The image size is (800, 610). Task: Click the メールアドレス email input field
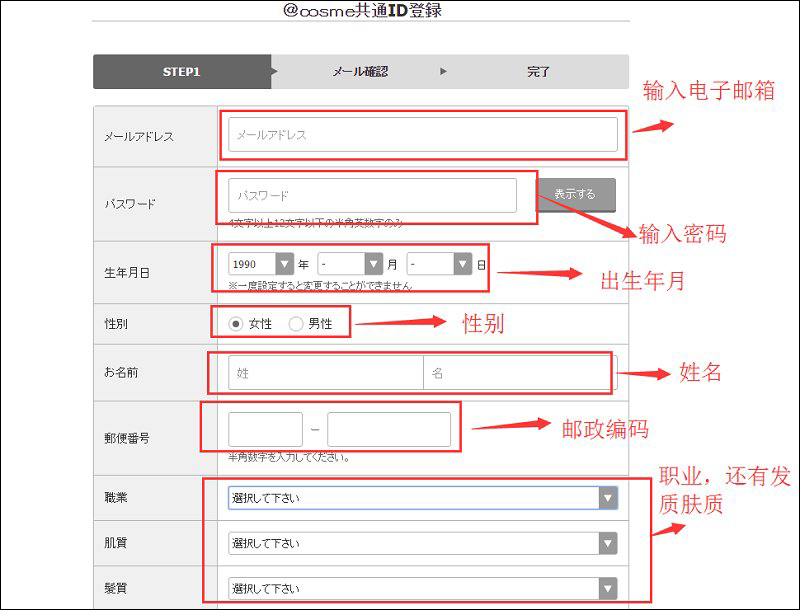(x=422, y=135)
